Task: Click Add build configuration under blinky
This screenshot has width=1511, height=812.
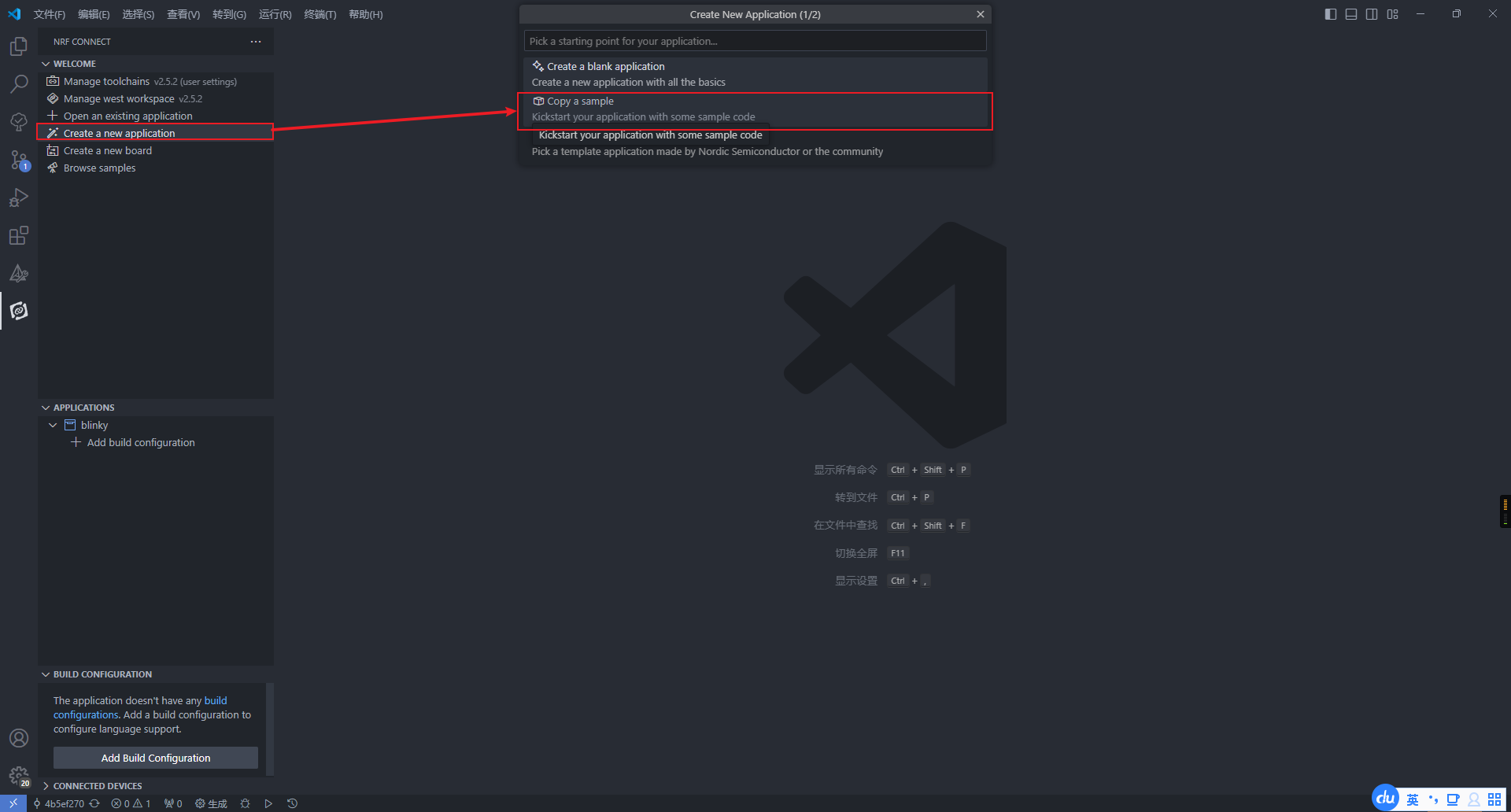Action: click(x=156, y=442)
